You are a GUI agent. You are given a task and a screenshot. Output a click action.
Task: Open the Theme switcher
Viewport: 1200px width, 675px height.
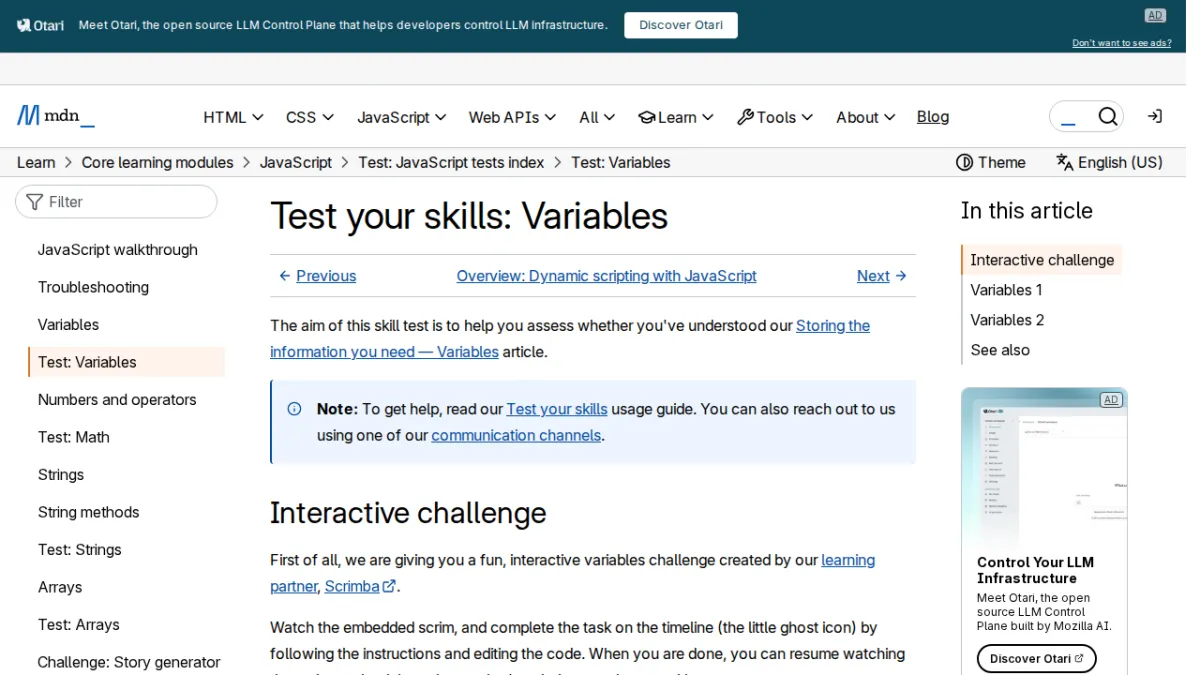click(991, 162)
